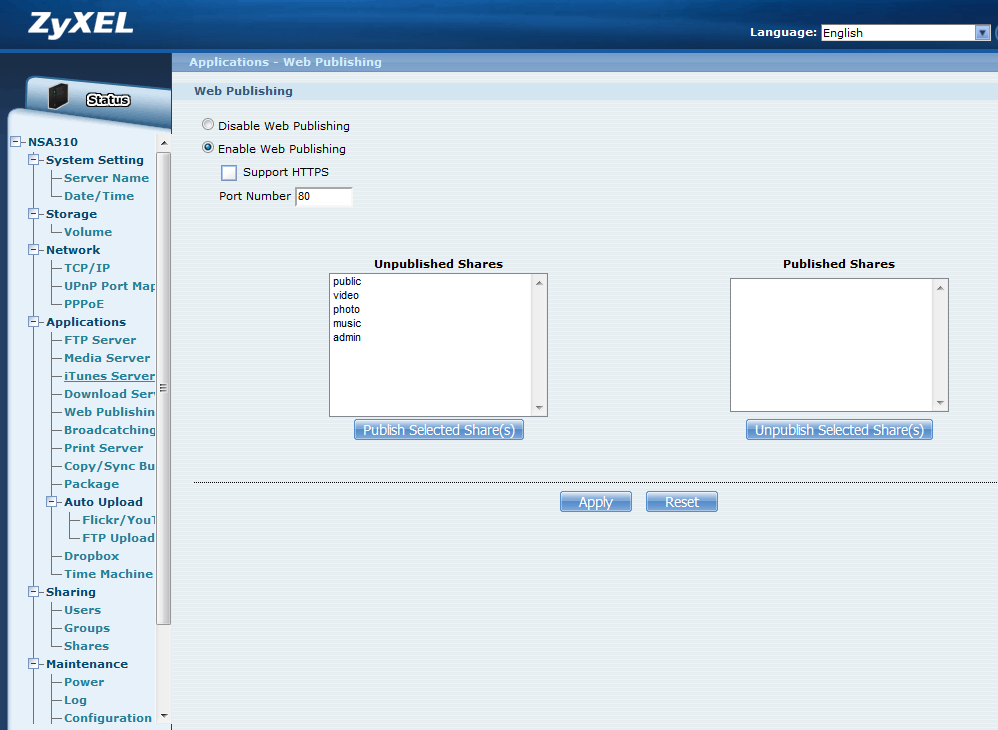Open Date/Time settings in sidebar

[99, 196]
